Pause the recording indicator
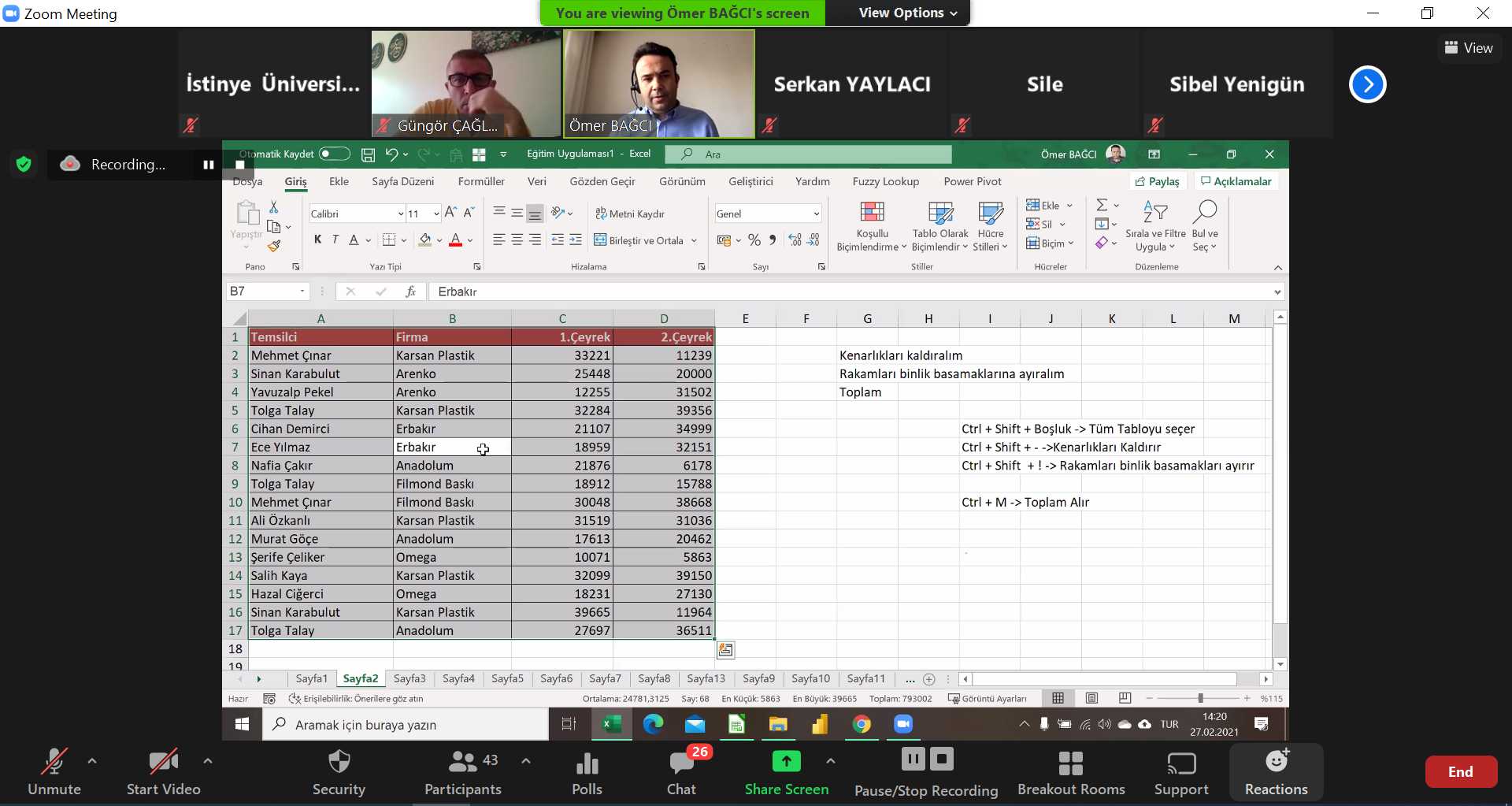This screenshot has width=1512, height=806. coord(209,165)
